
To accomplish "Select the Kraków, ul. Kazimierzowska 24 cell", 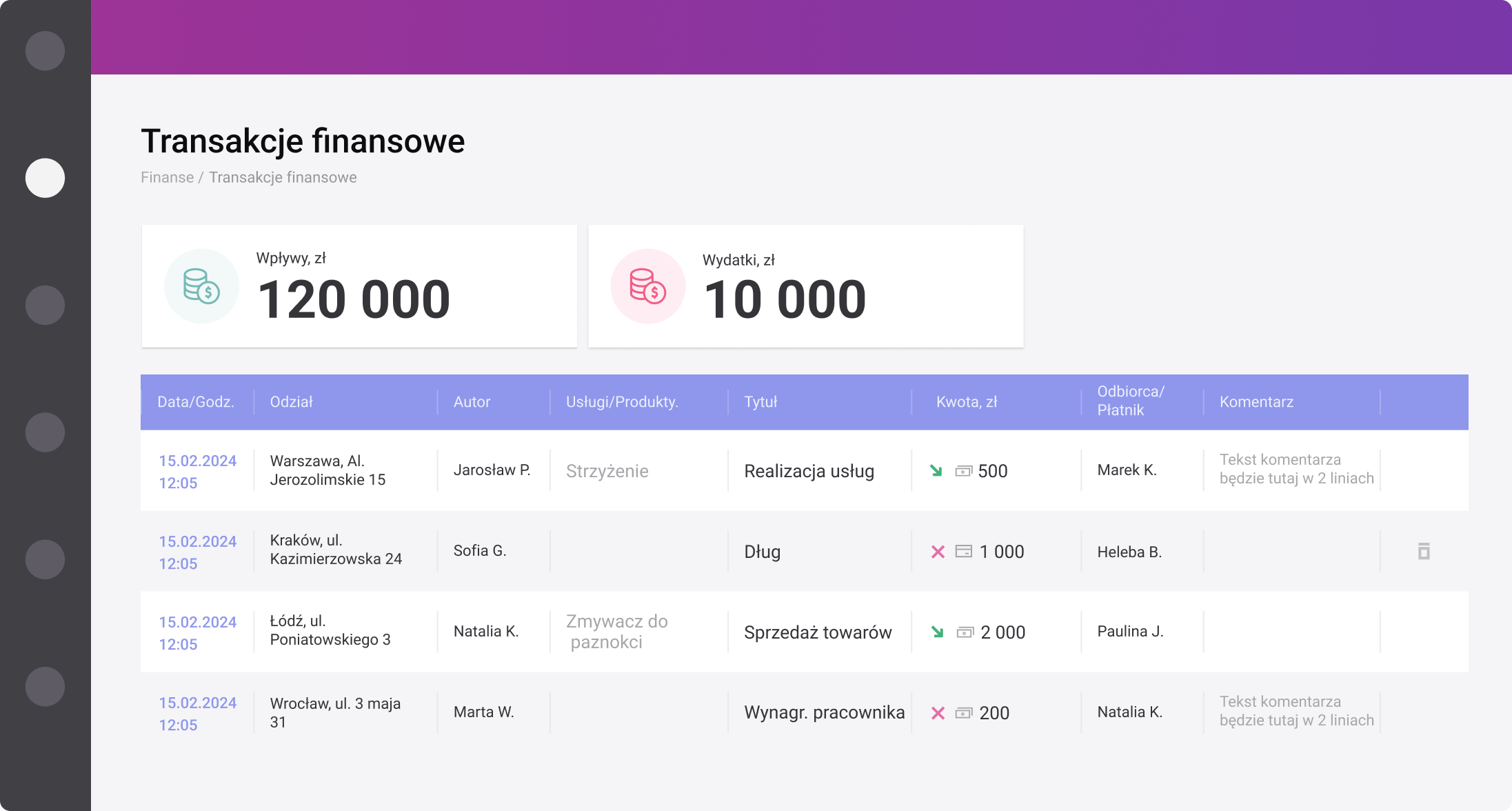I will coord(336,550).
